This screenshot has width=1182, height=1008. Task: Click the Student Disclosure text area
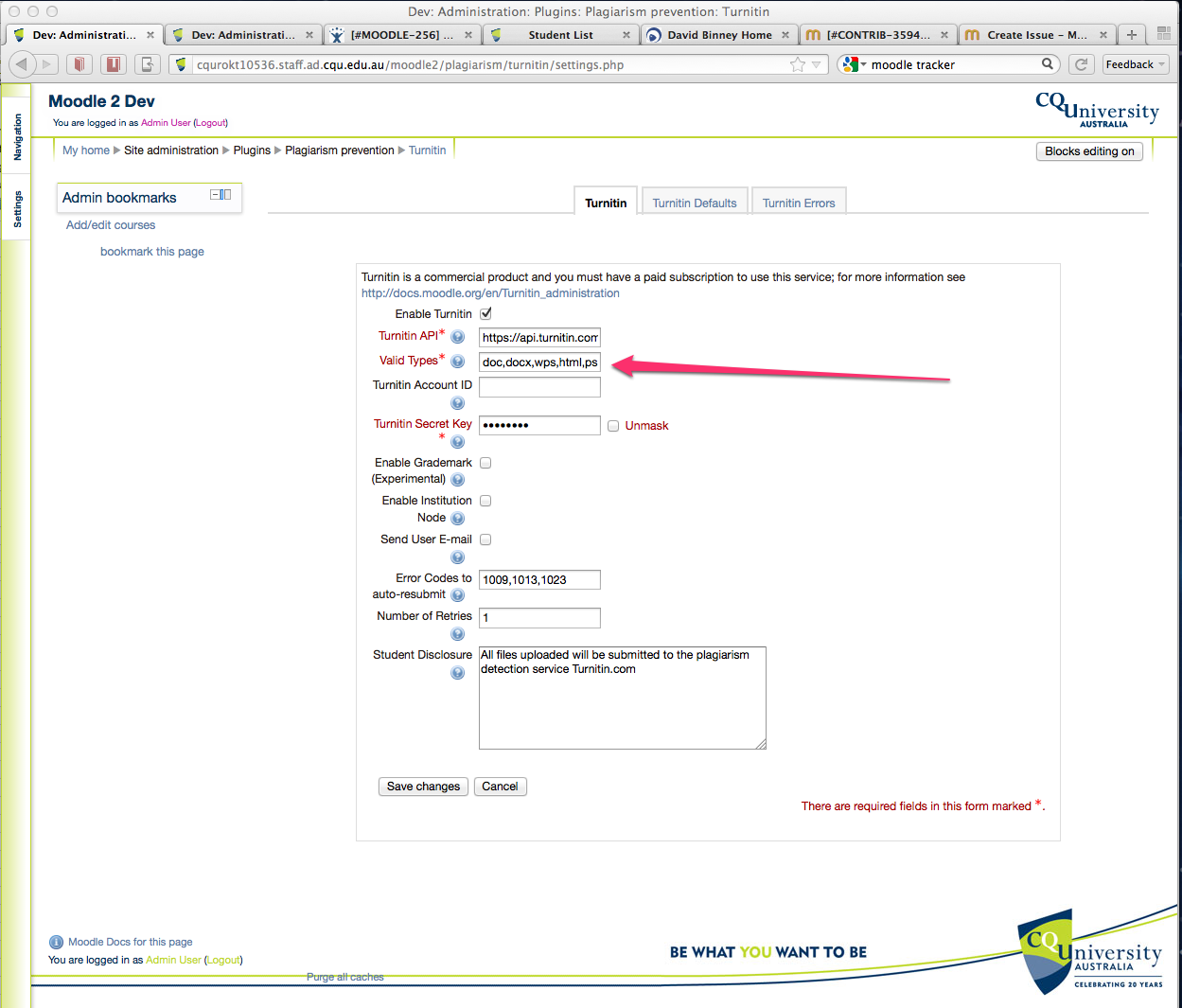pos(623,698)
